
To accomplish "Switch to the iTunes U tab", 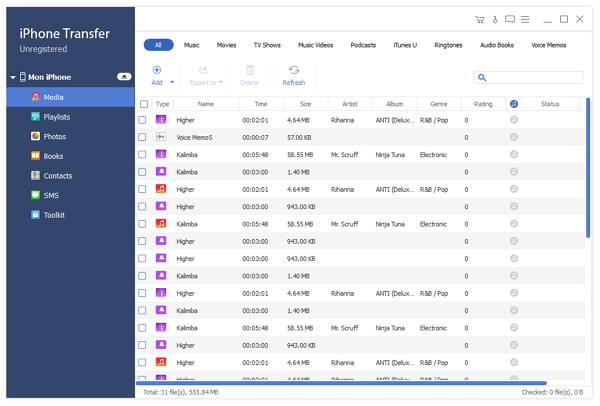I will pos(405,45).
